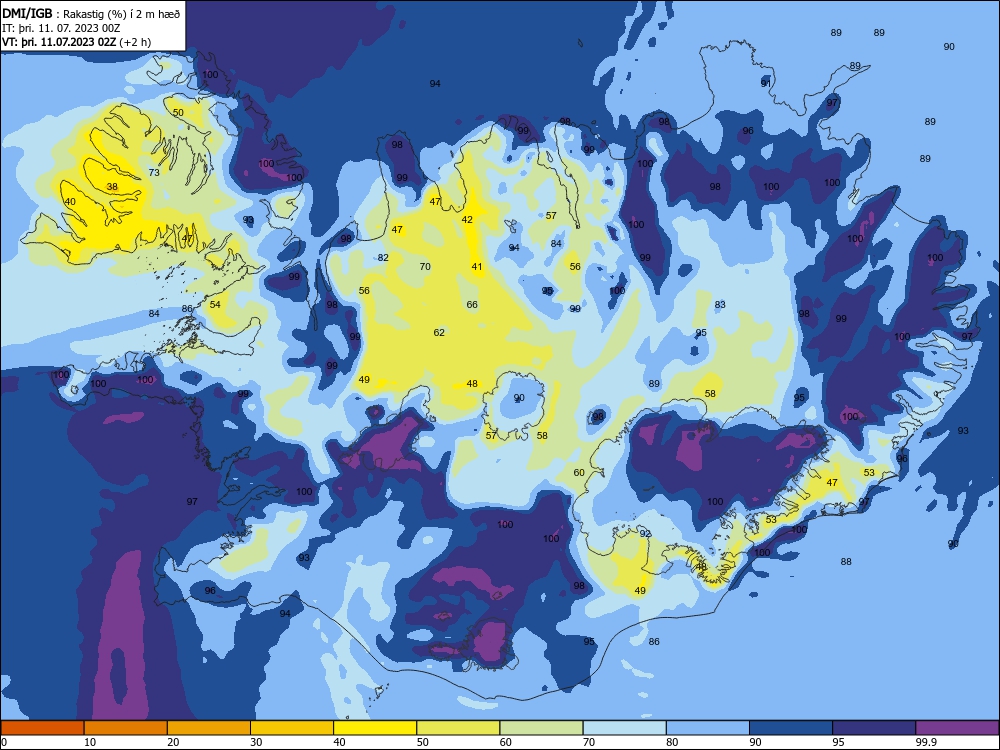The image size is (1000, 750).
Task: Click the orange 10–20 legend swatch
Action: [x=126, y=728]
